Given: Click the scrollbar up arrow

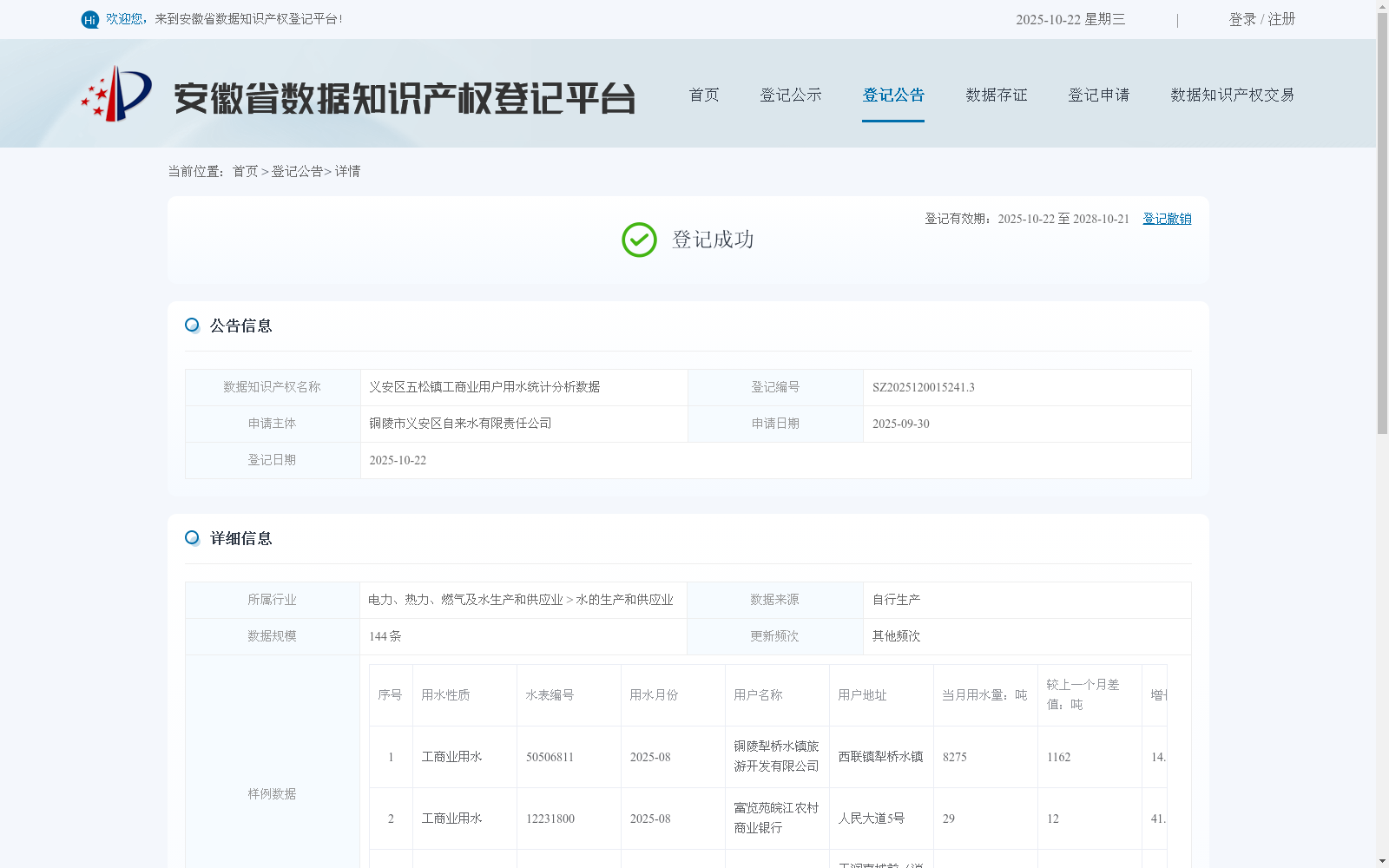Looking at the screenshot, I should pos(1383,6).
